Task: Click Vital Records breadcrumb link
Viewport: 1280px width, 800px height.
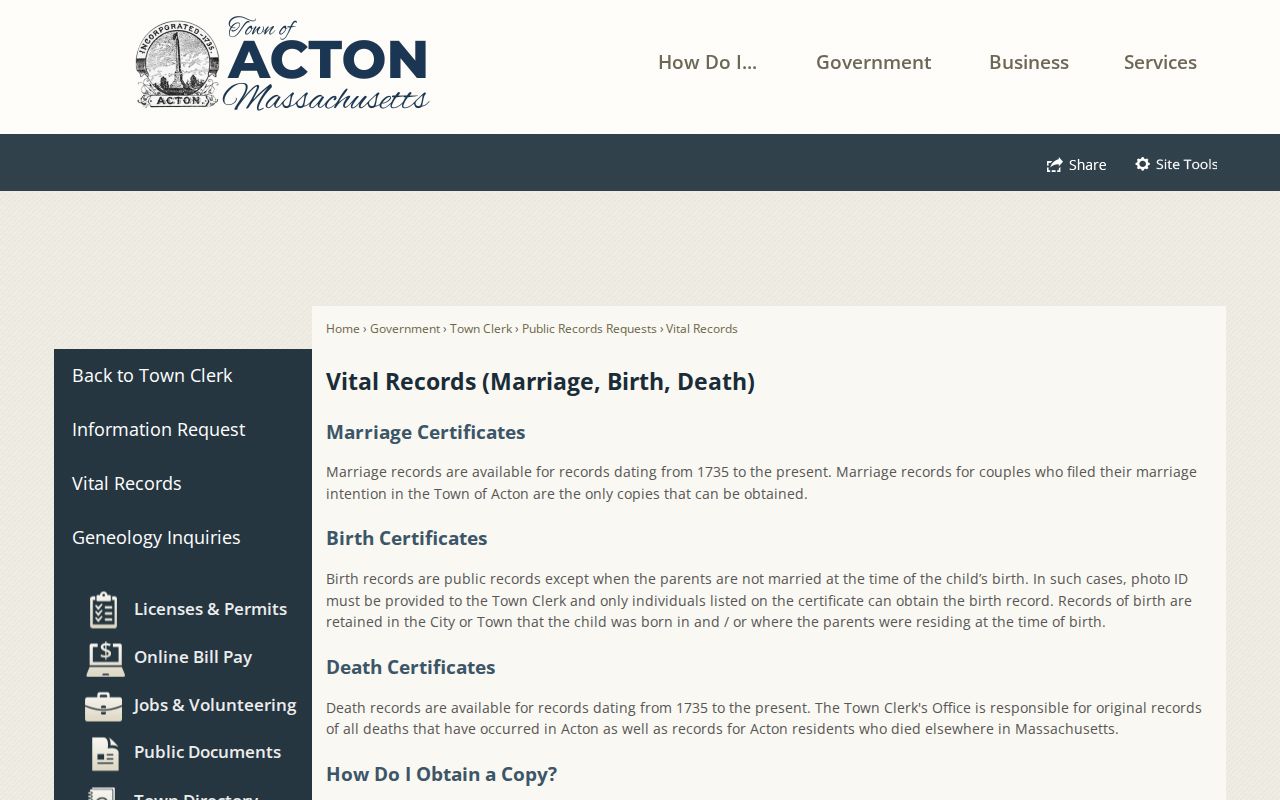Action: pyautogui.click(x=702, y=329)
